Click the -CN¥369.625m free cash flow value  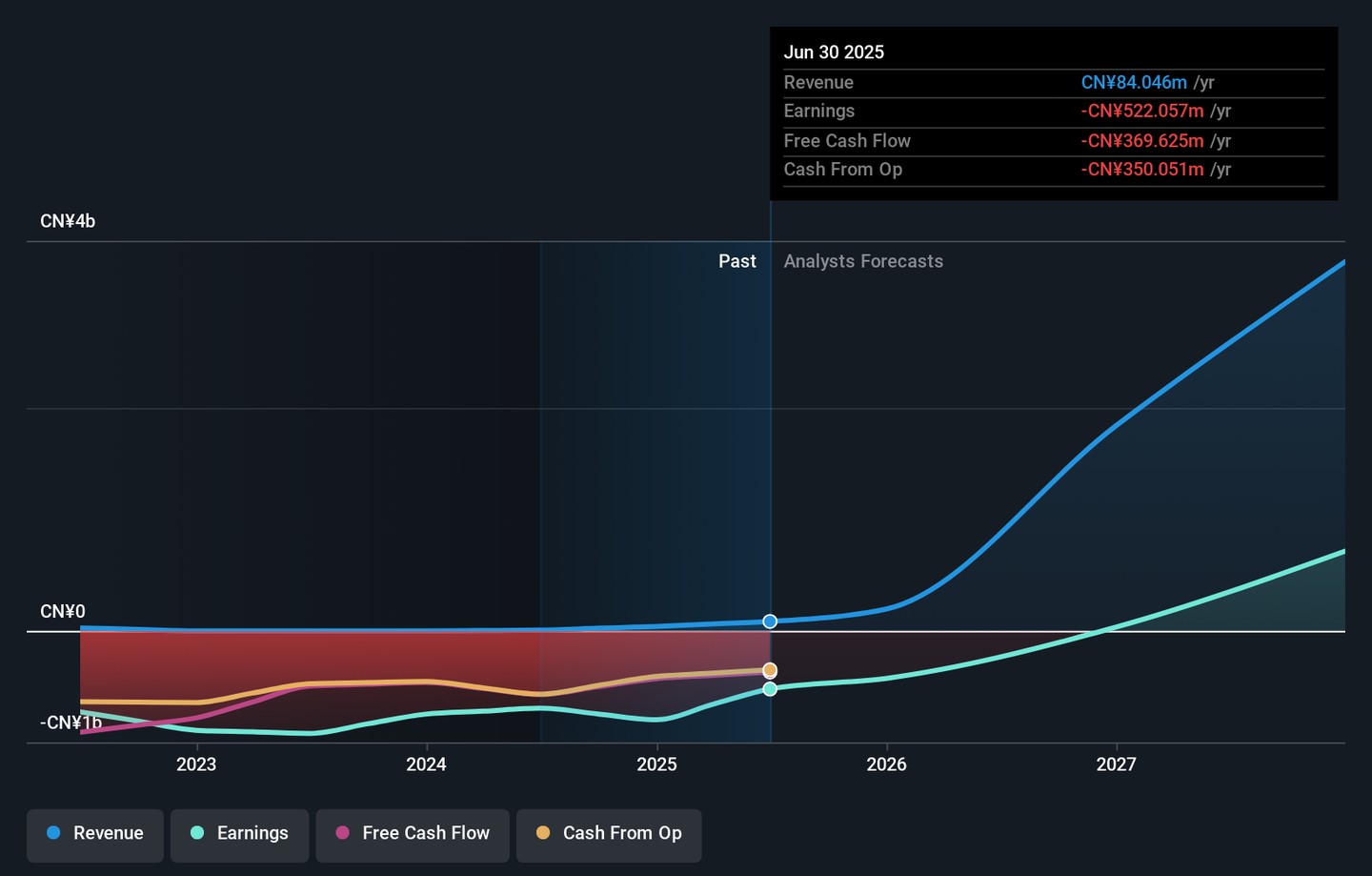[x=1142, y=141]
